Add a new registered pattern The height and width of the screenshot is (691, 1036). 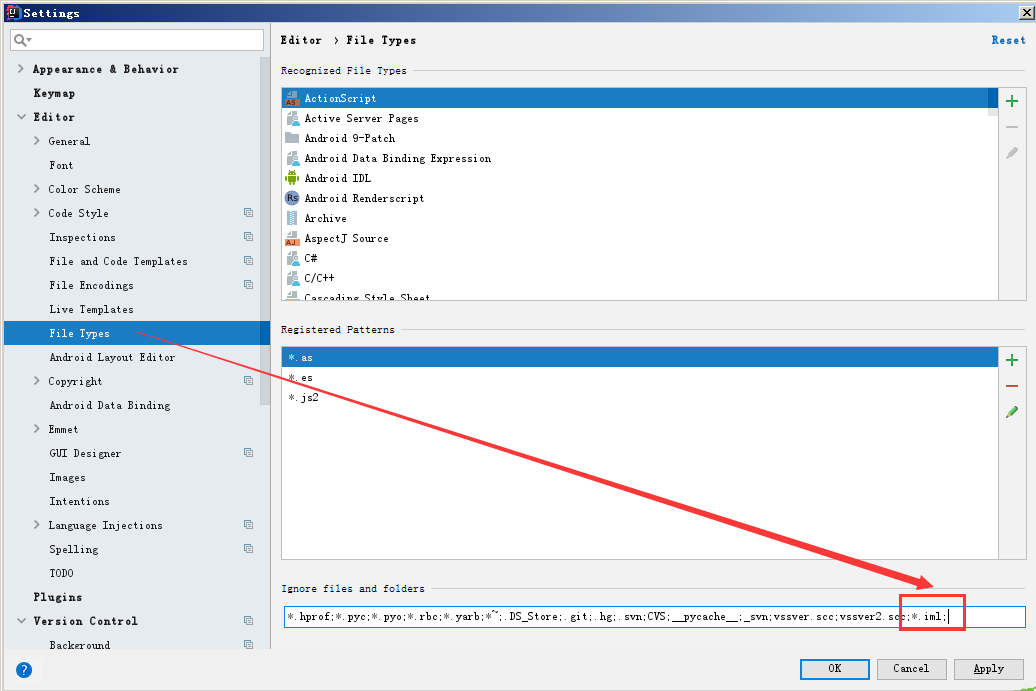1012,360
